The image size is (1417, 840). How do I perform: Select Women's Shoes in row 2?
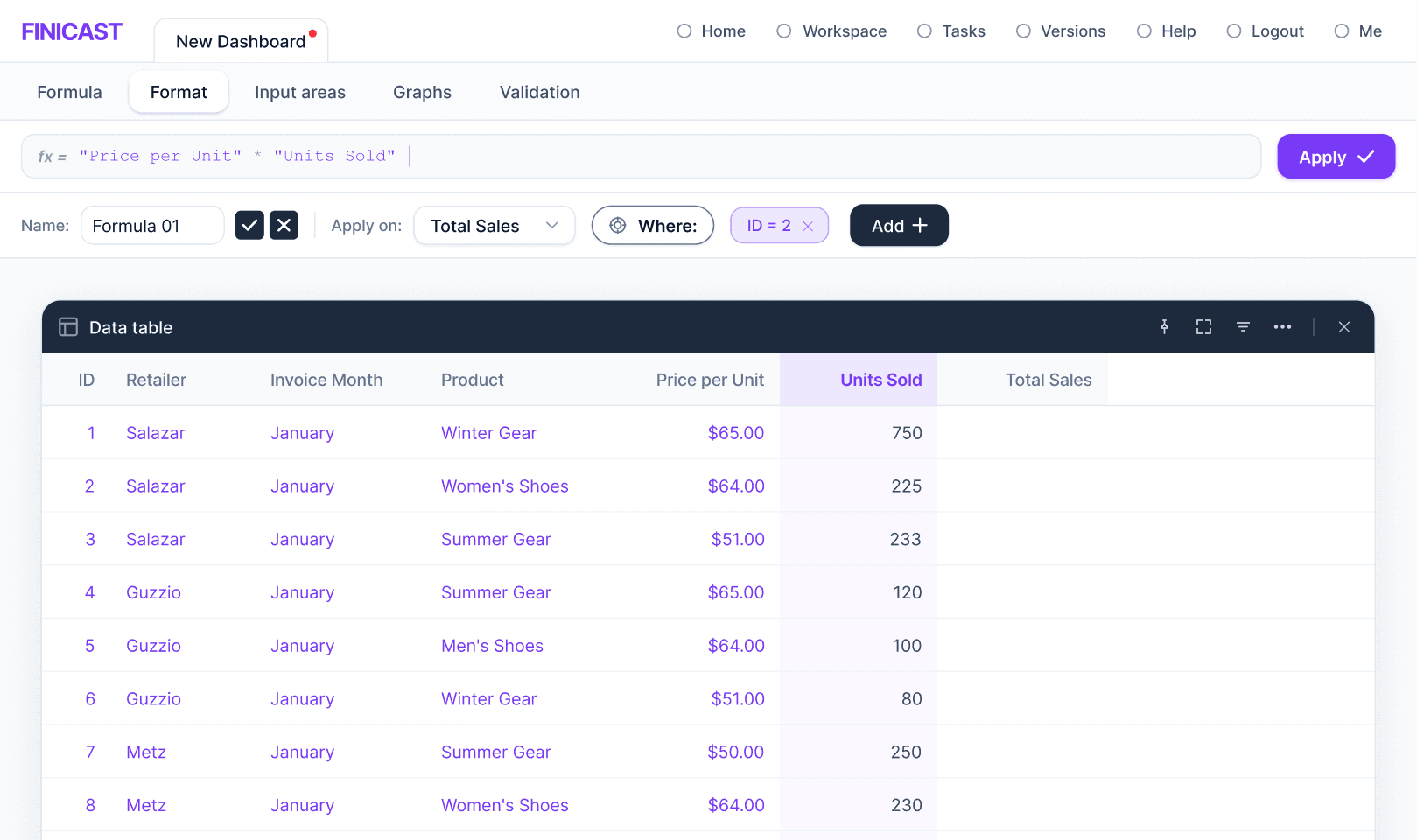[x=505, y=486]
